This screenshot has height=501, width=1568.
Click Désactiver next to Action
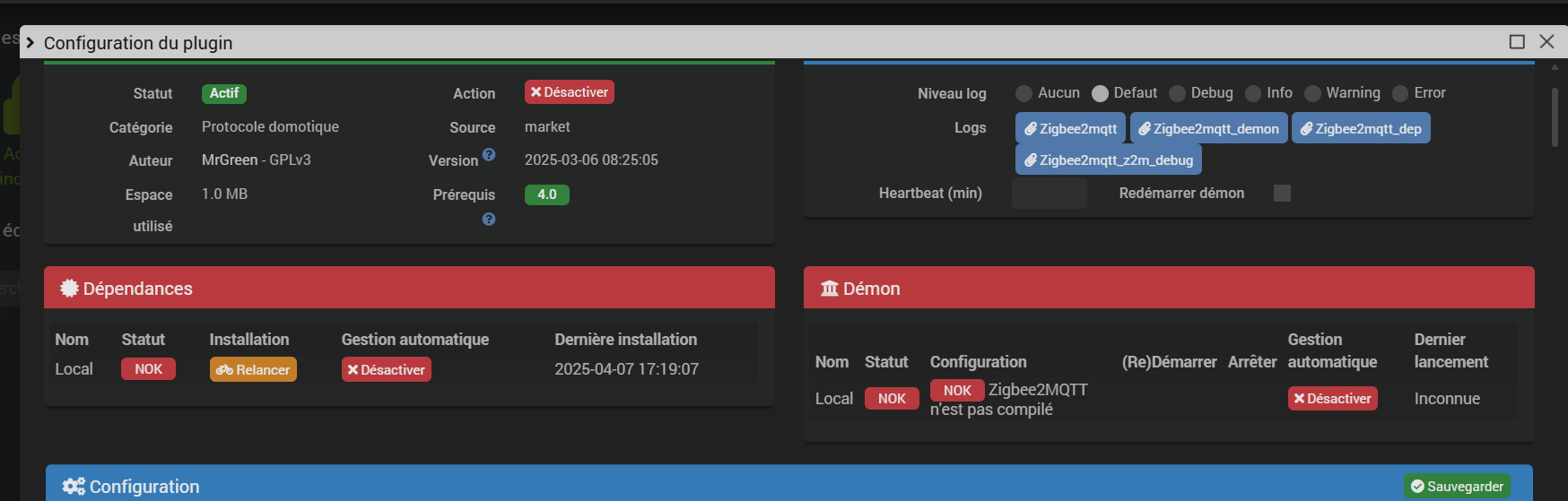coord(570,92)
